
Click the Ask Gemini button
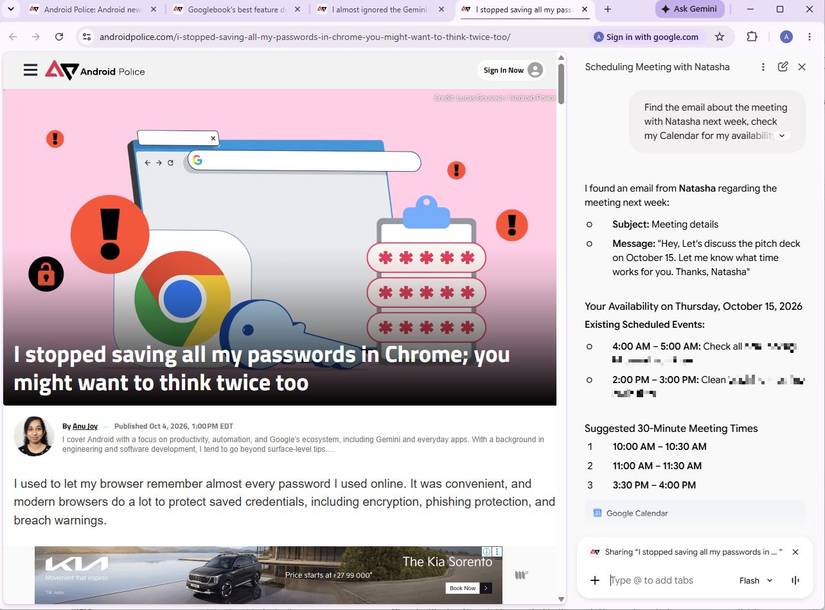689,9
